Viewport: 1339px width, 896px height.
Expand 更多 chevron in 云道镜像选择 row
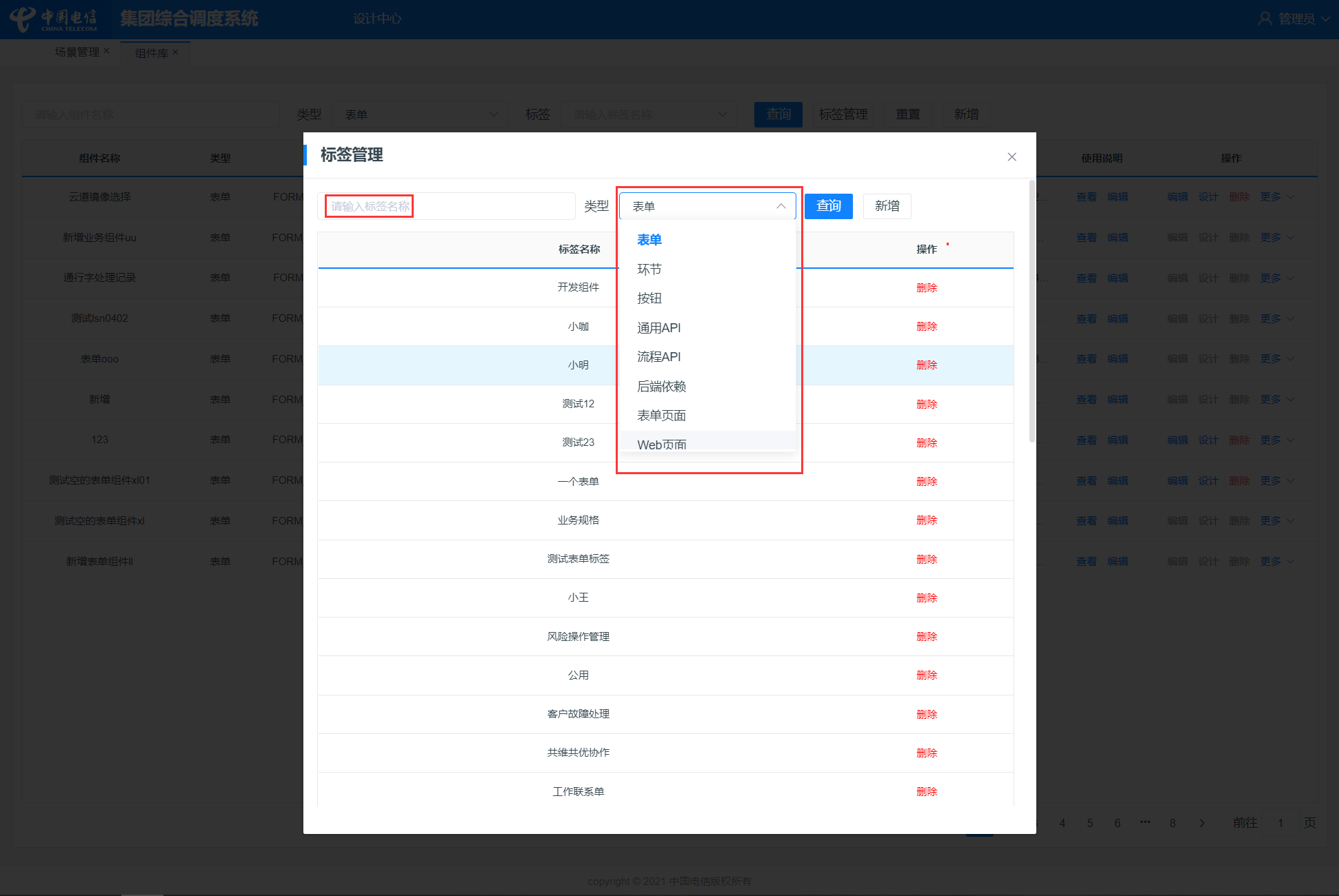1290,197
